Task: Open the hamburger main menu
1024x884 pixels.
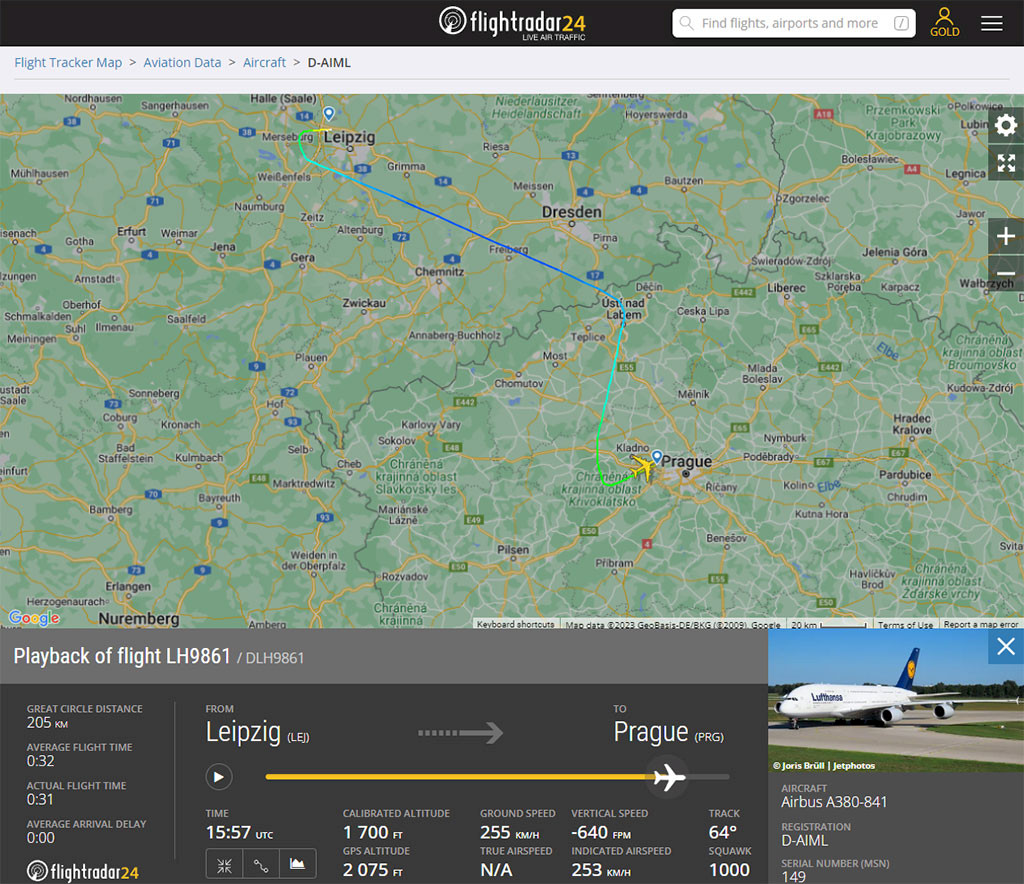Action: click(992, 23)
